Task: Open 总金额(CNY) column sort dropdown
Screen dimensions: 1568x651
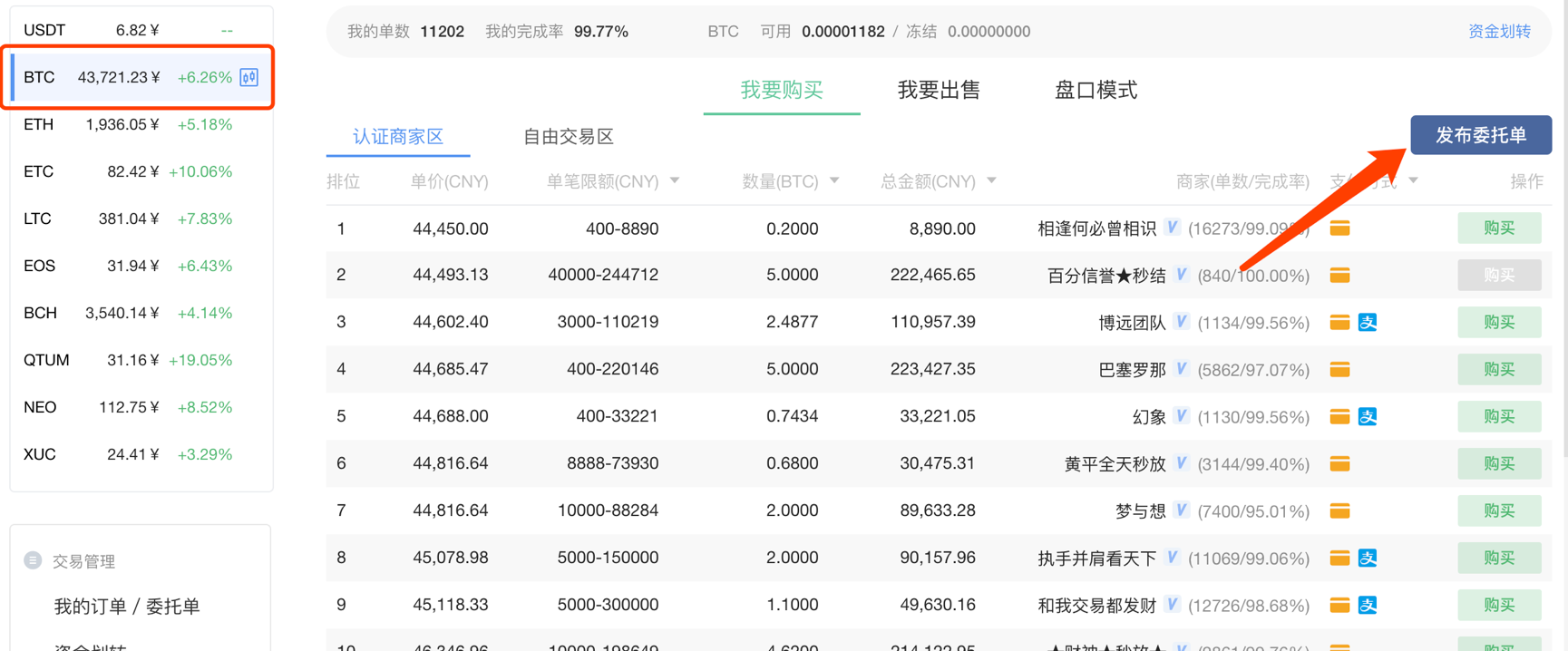Action: tap(991, 181)
